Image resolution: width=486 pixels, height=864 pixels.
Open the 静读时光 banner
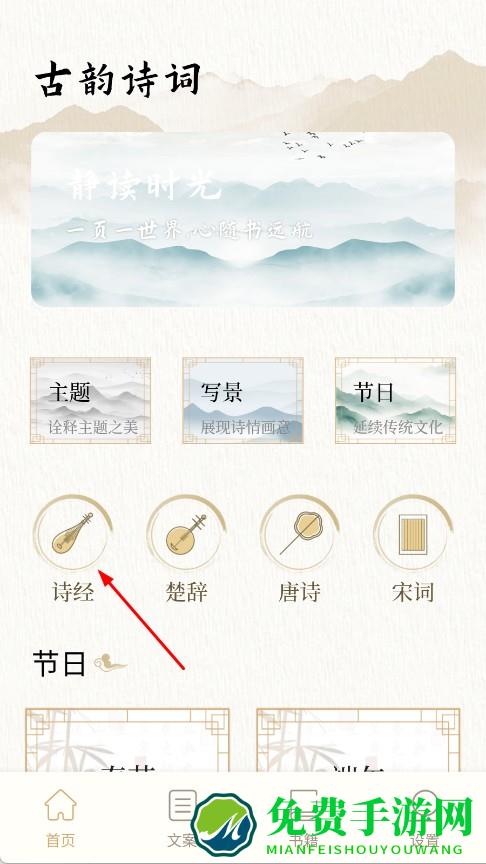click(x=243, y=219)
